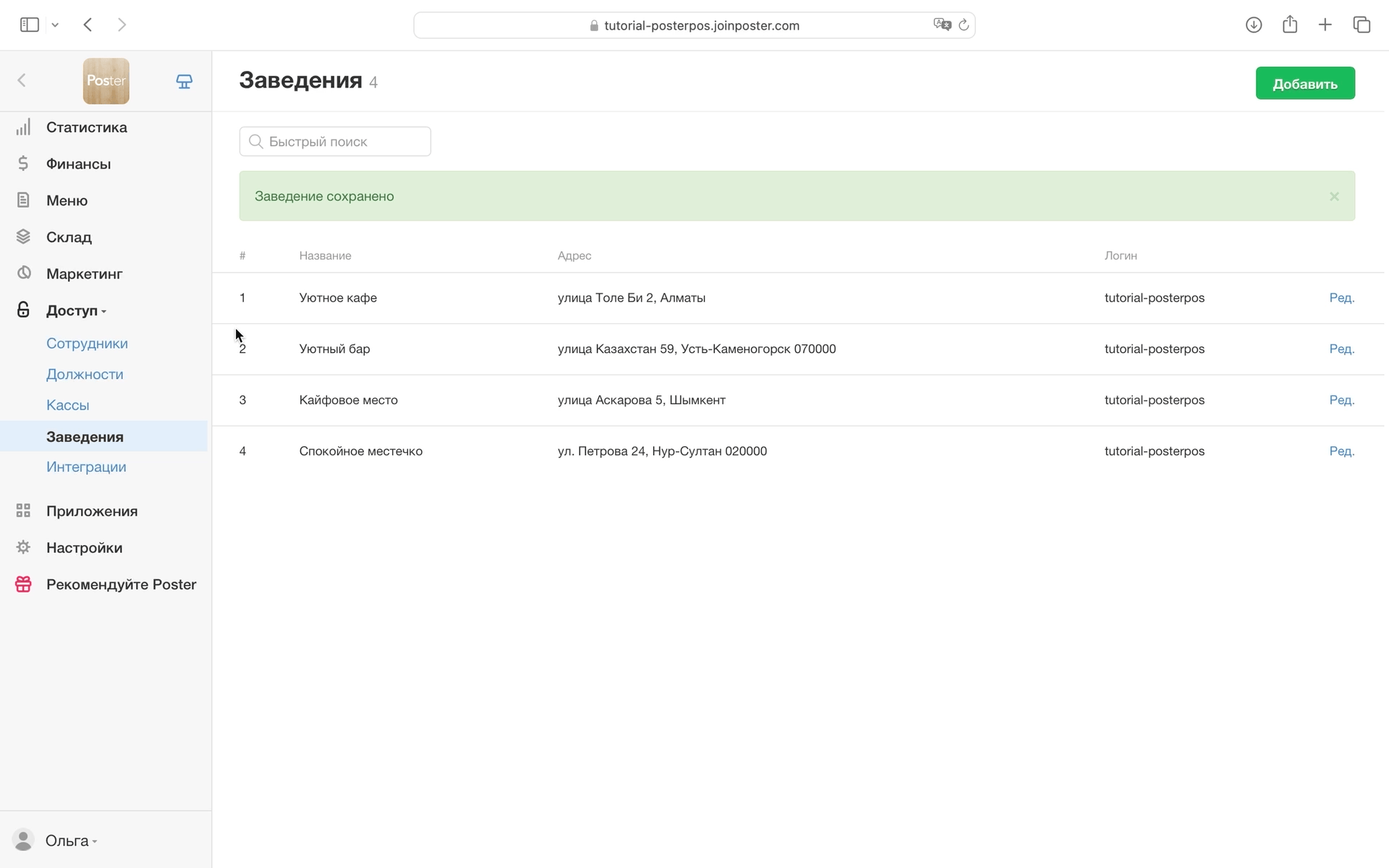This screenshot has height=868, width=1389.
Task: Dismiss the Заведение сохранено notification
Action: click(x=1334, y=196)
